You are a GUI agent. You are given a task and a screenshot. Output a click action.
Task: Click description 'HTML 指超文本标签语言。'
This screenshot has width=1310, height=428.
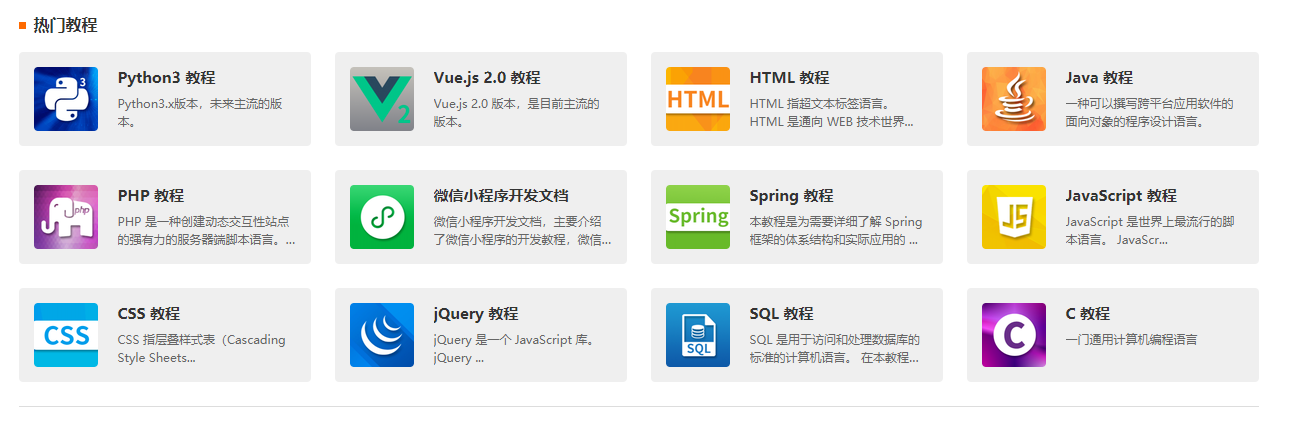pos(819,104)
